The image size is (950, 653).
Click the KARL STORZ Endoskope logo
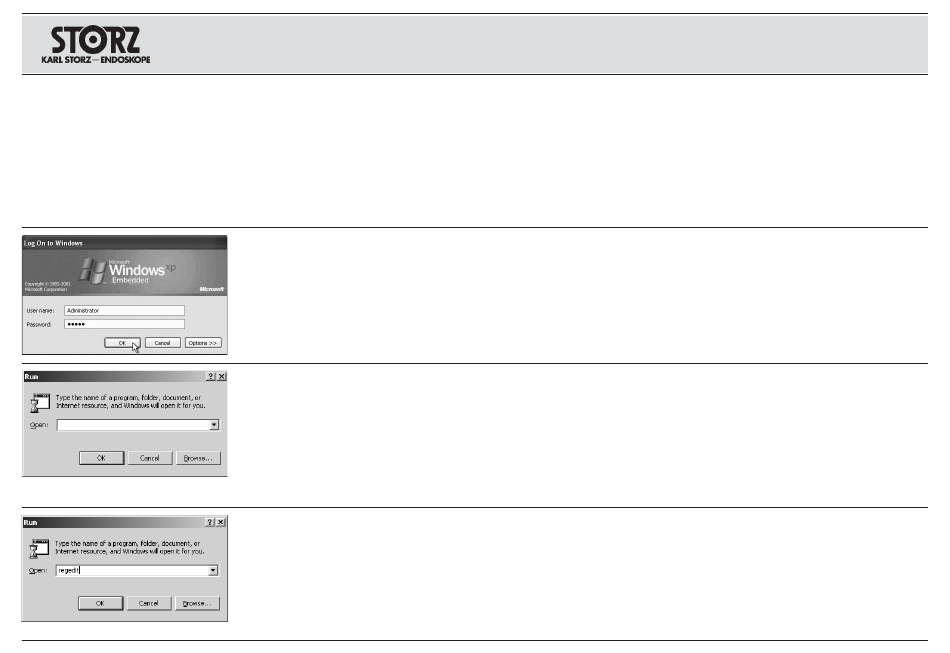(96, 45)
